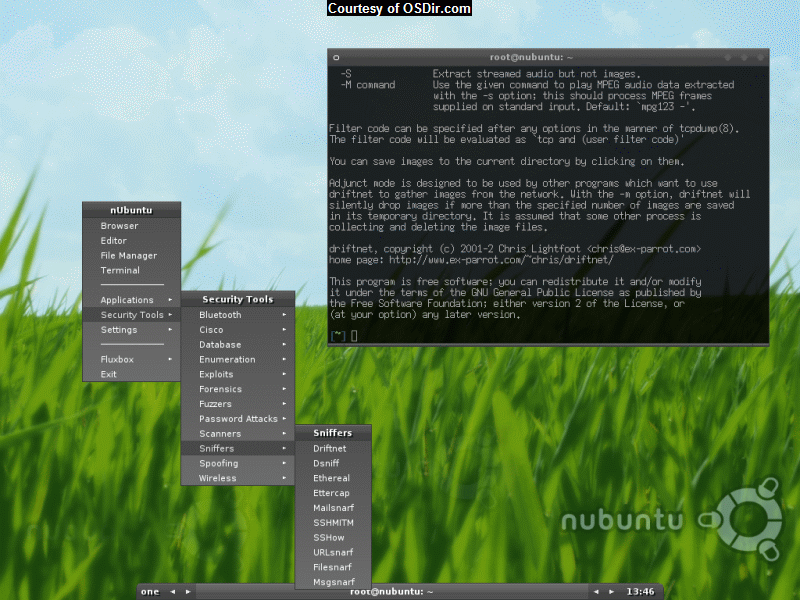Launch Editor from nUbuntu menu

[131, 240]
